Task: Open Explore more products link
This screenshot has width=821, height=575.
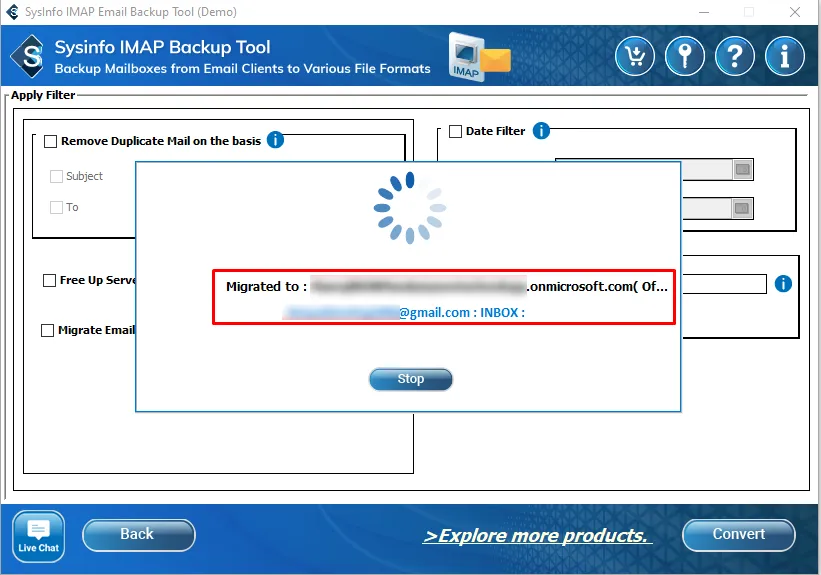Action: click(x=537, y=536)
